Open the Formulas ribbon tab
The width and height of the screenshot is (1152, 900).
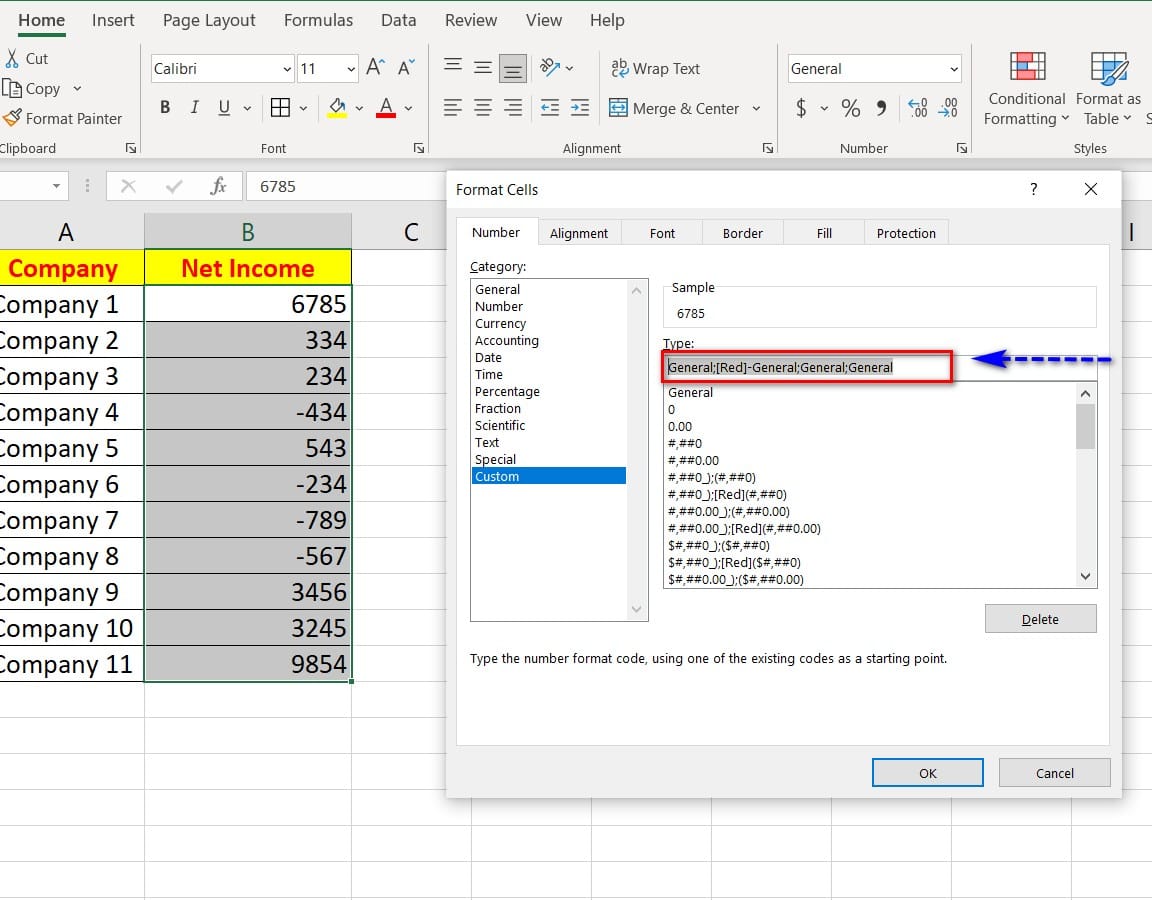tap(318, 20)
